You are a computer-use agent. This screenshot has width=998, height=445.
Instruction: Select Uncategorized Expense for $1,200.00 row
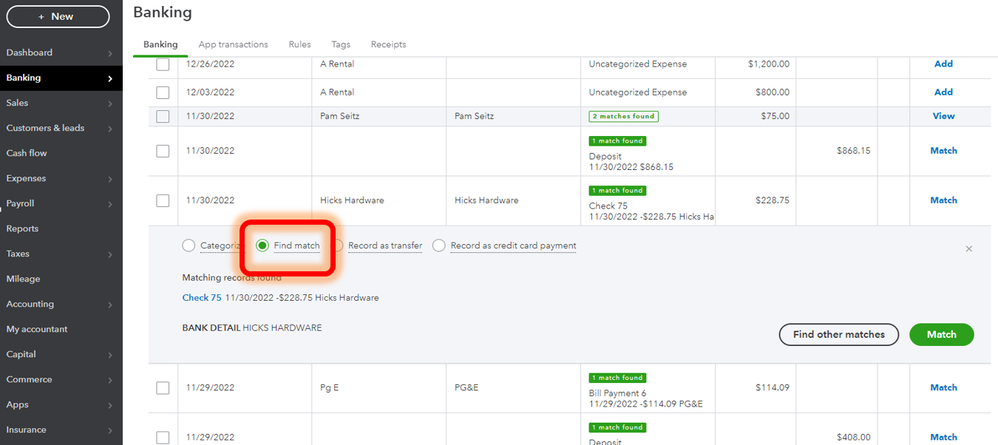637,64
